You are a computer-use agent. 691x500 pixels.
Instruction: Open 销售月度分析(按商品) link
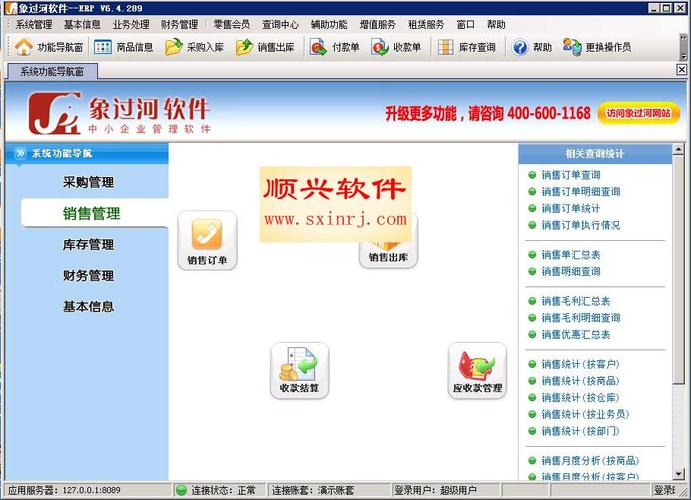click(591, 461)
